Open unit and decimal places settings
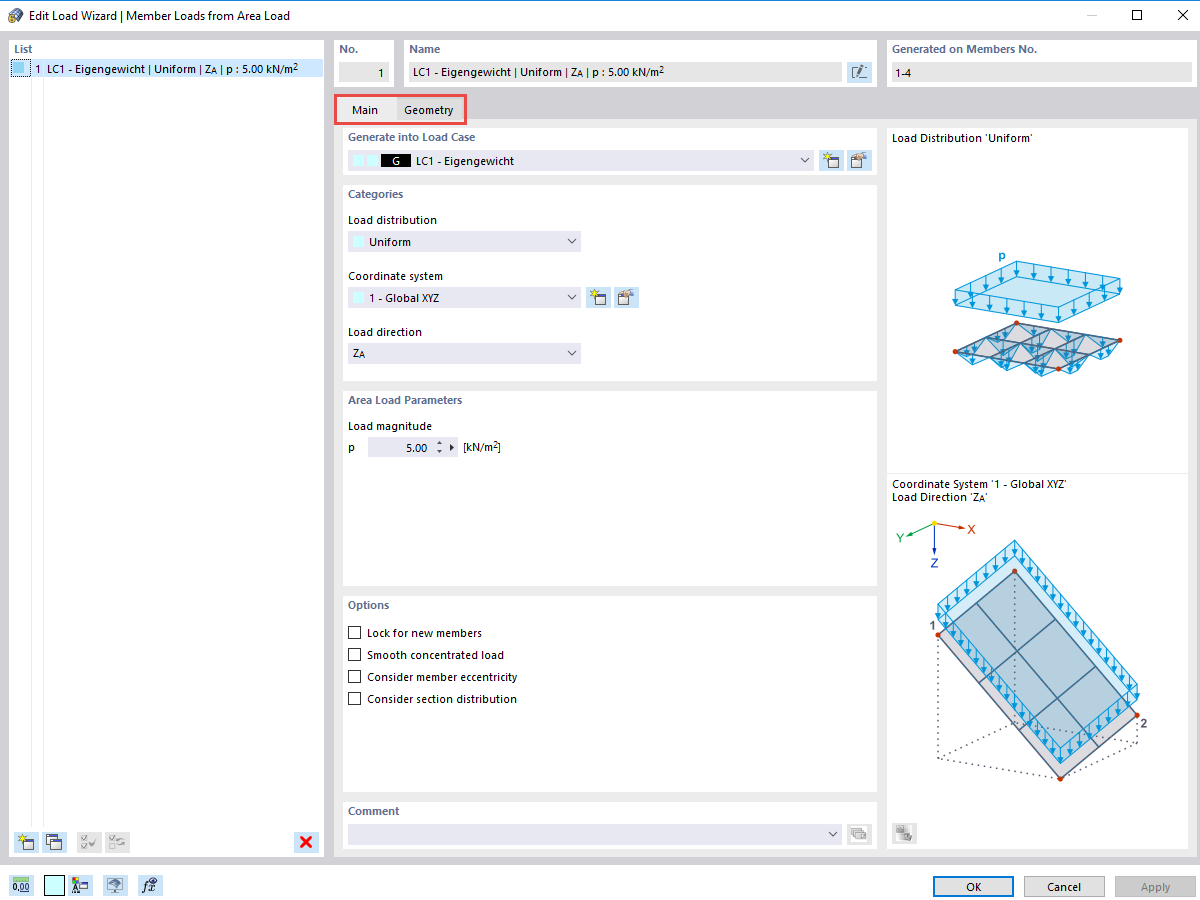 [22, 885]
